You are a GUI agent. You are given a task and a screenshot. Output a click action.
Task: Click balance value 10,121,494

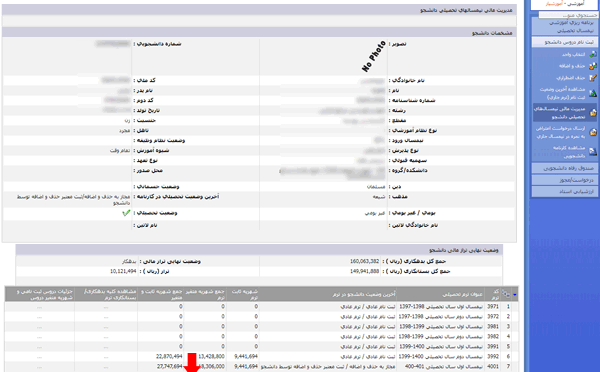click(x=123, y=271)
